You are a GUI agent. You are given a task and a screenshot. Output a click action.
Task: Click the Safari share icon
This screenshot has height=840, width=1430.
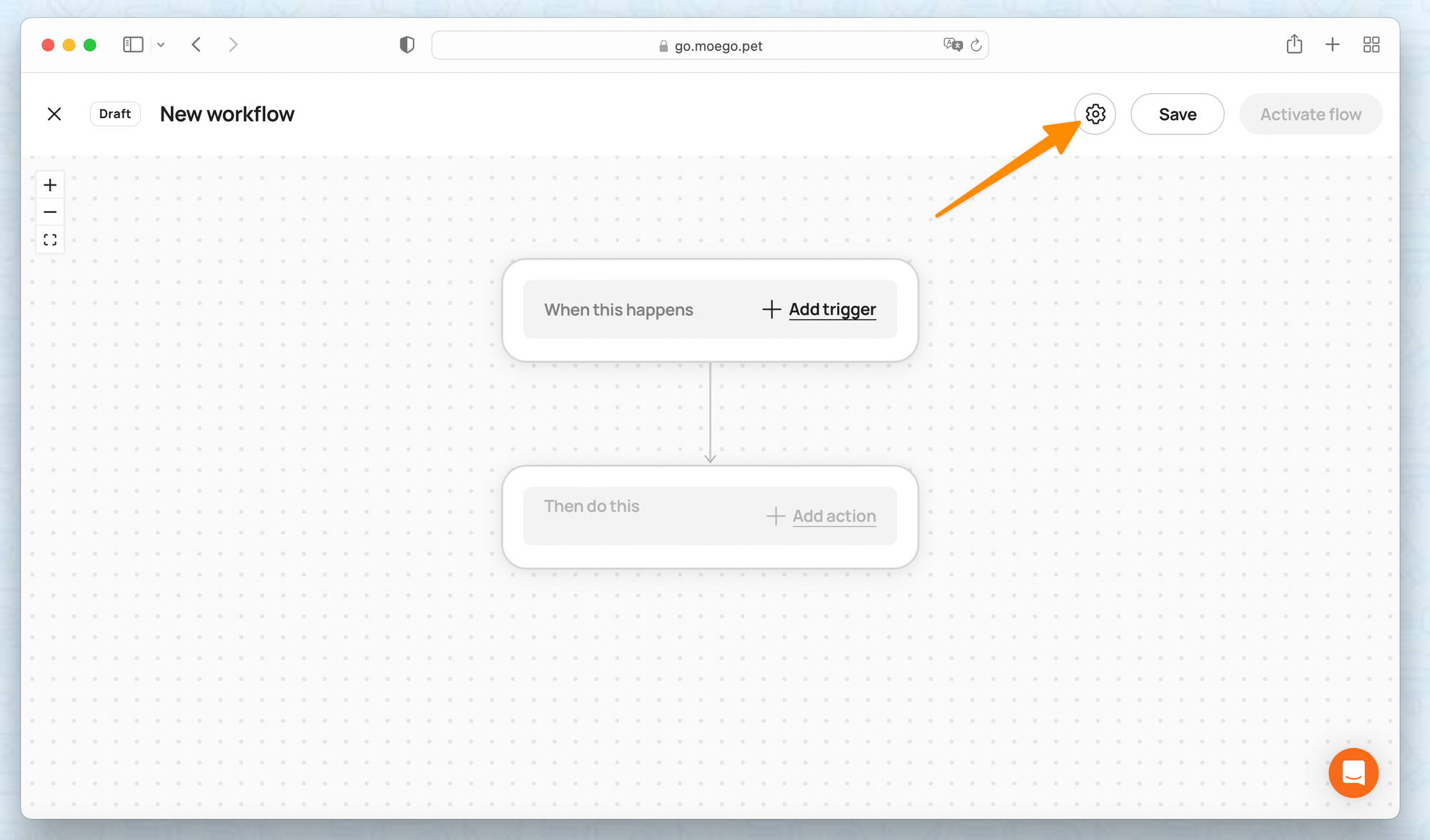tap(1294, 45)
